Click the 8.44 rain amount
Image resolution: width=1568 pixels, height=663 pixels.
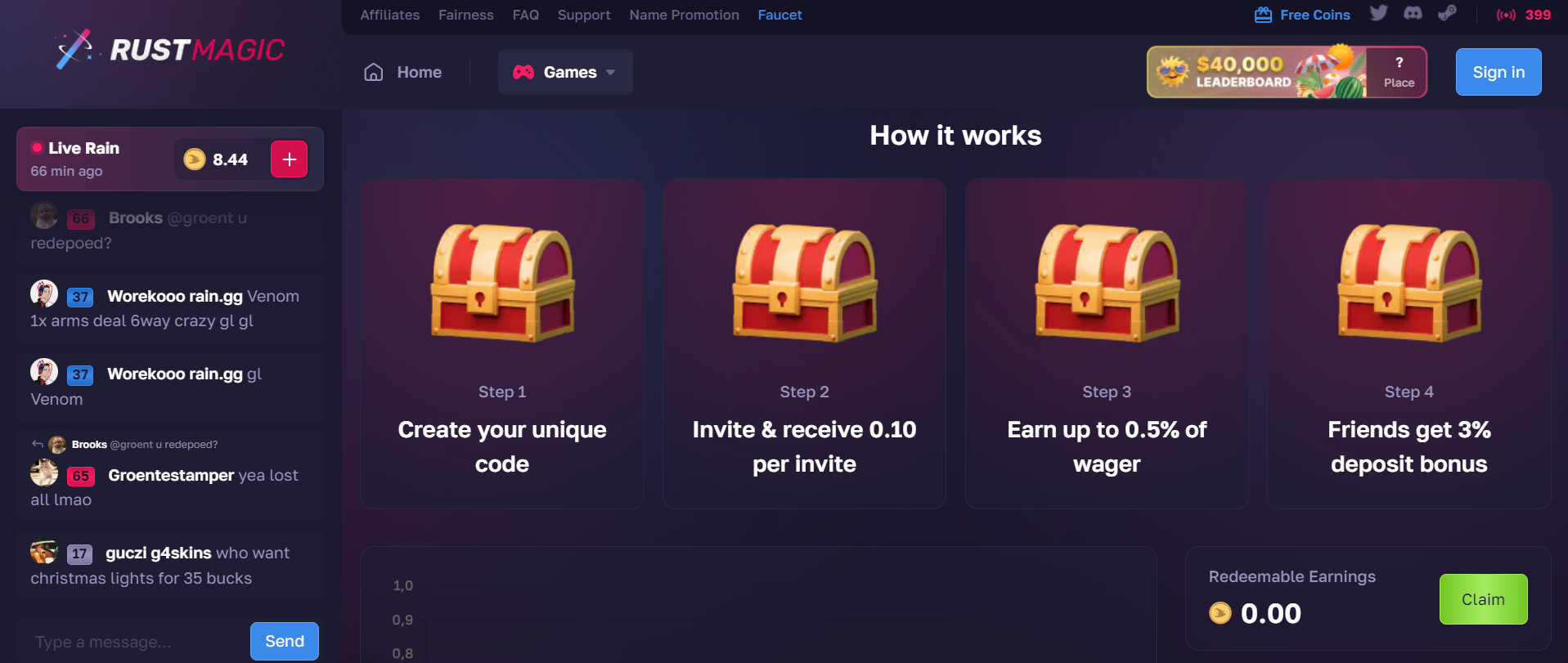[x=230, y=159]
